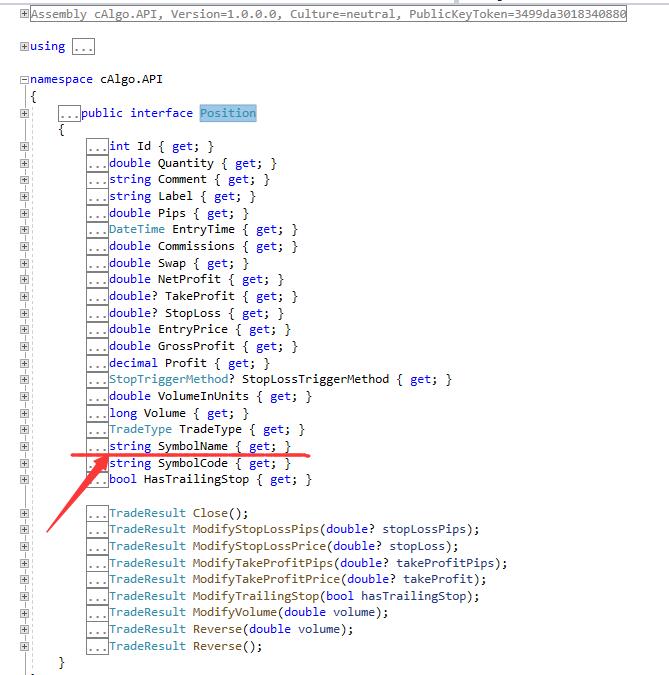
Task: Open the ellipsis box before double Quantity
Action: coord(97,163)
